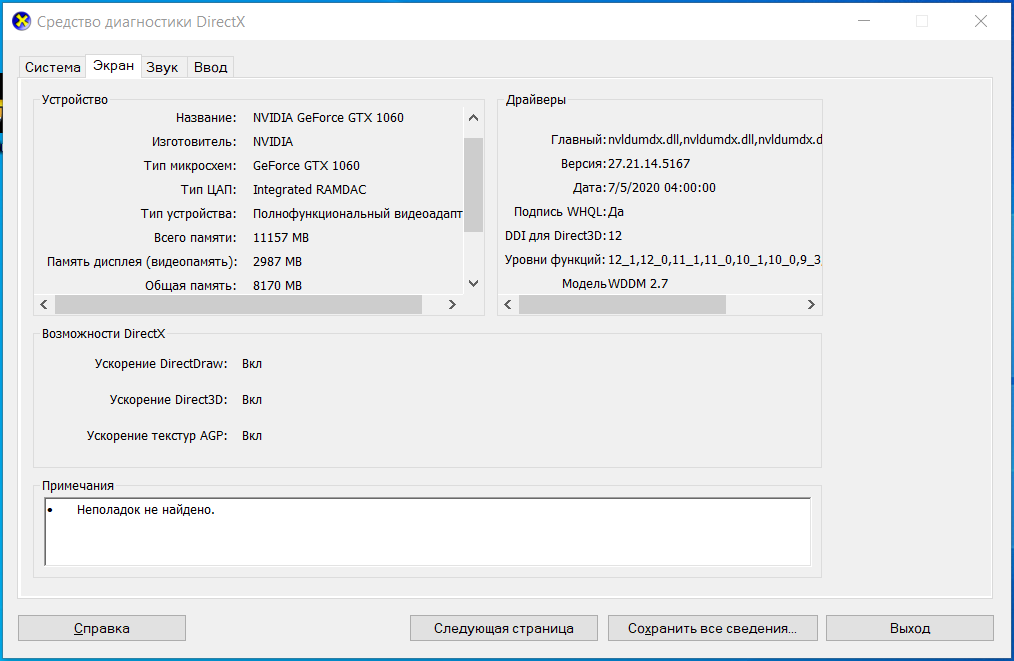
Task: Click the DirectX diagnostic title bar icon
Action: pos(21,21)
